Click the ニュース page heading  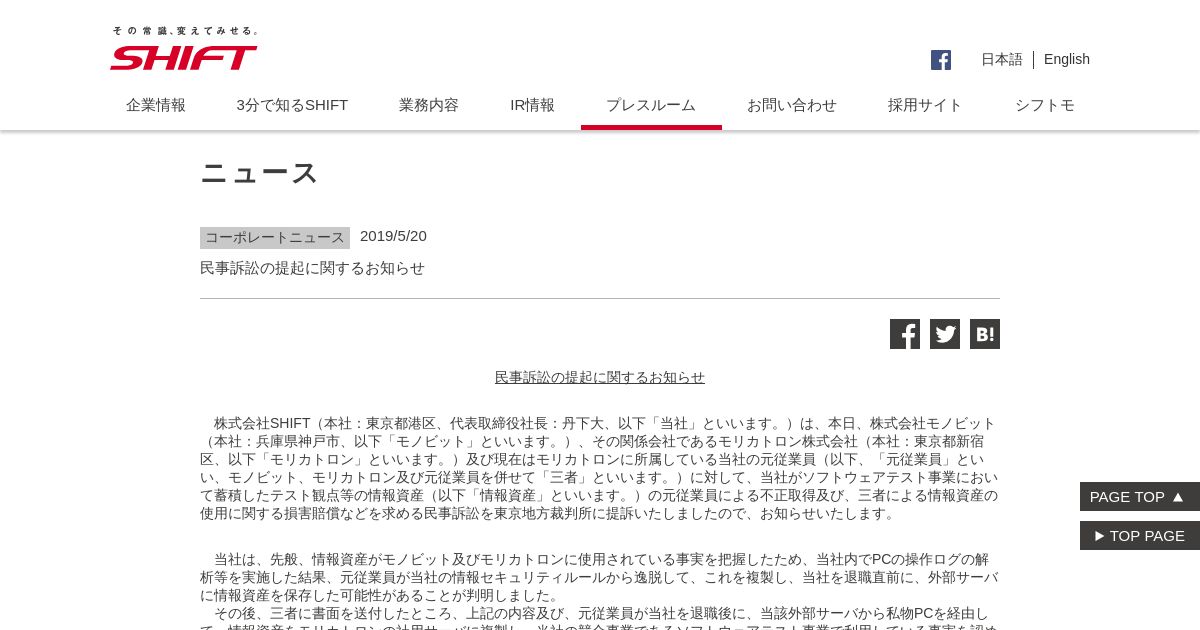259,173
